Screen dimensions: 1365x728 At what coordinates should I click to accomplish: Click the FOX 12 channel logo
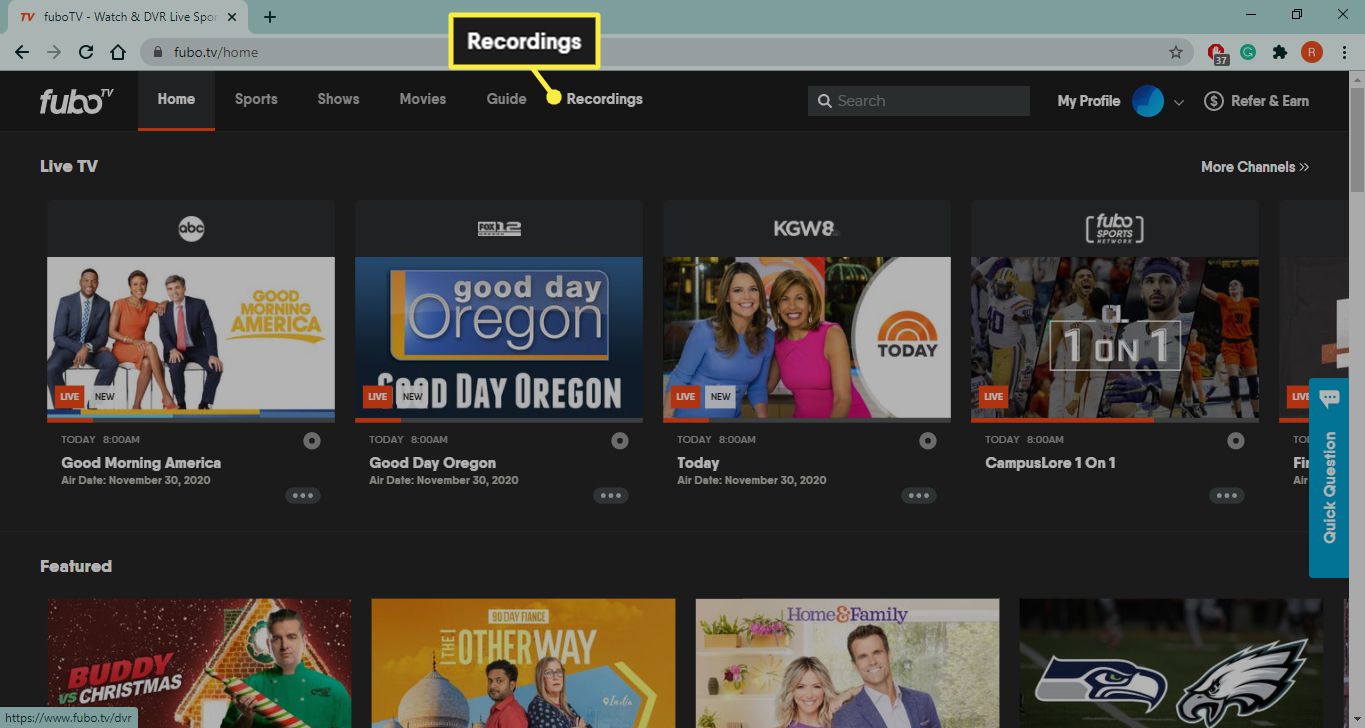point(499,229)
